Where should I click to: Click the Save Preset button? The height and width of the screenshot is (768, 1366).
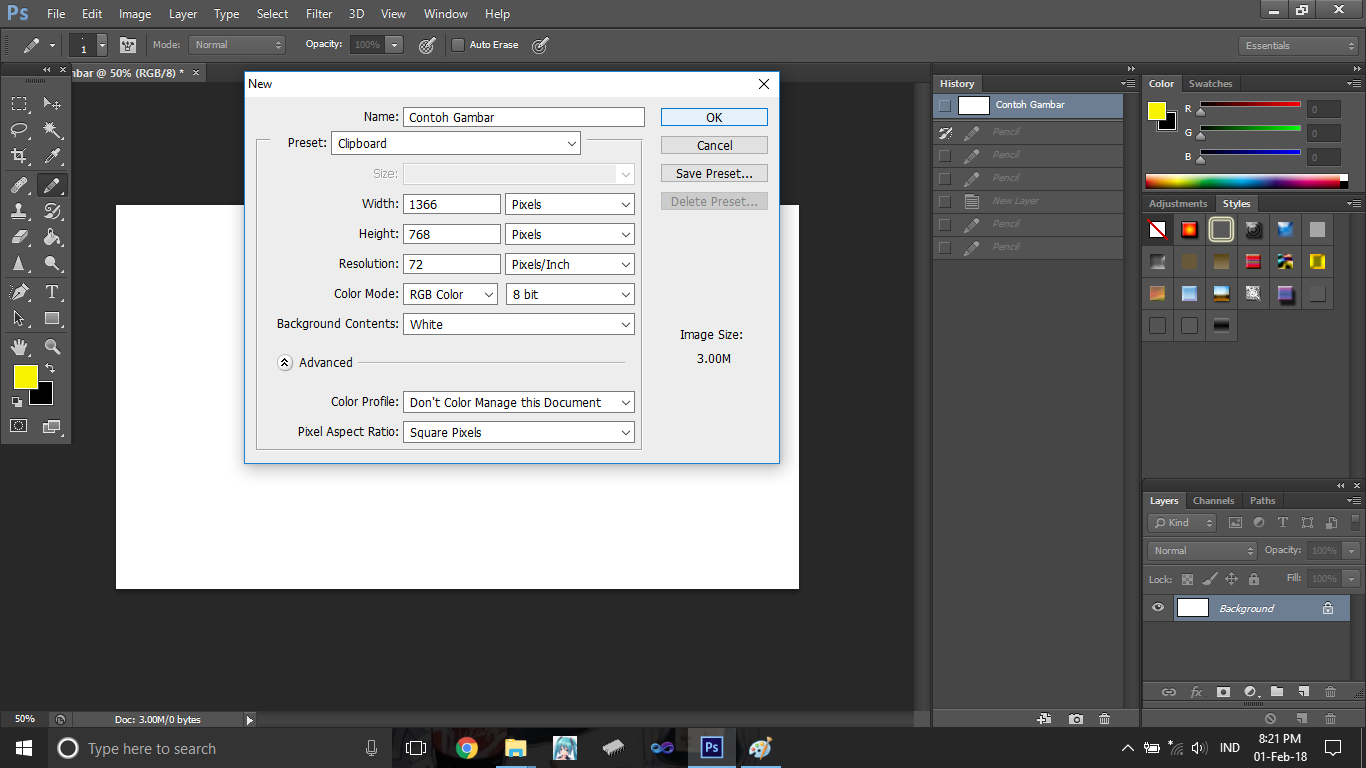pos(713,172)
